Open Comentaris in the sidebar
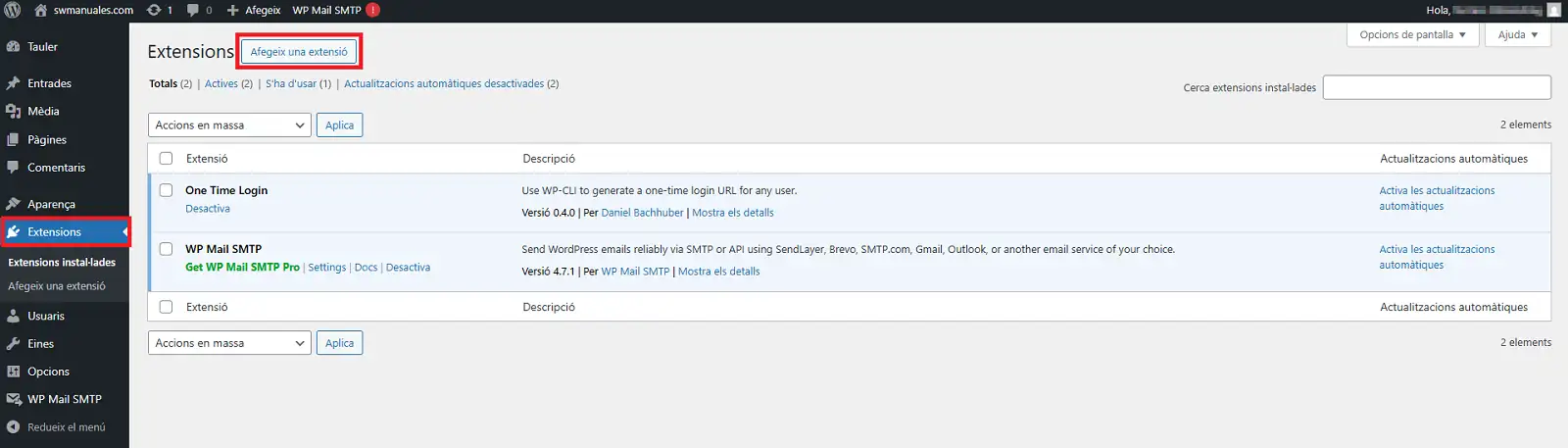The image size is (1568, 448). 56,168
